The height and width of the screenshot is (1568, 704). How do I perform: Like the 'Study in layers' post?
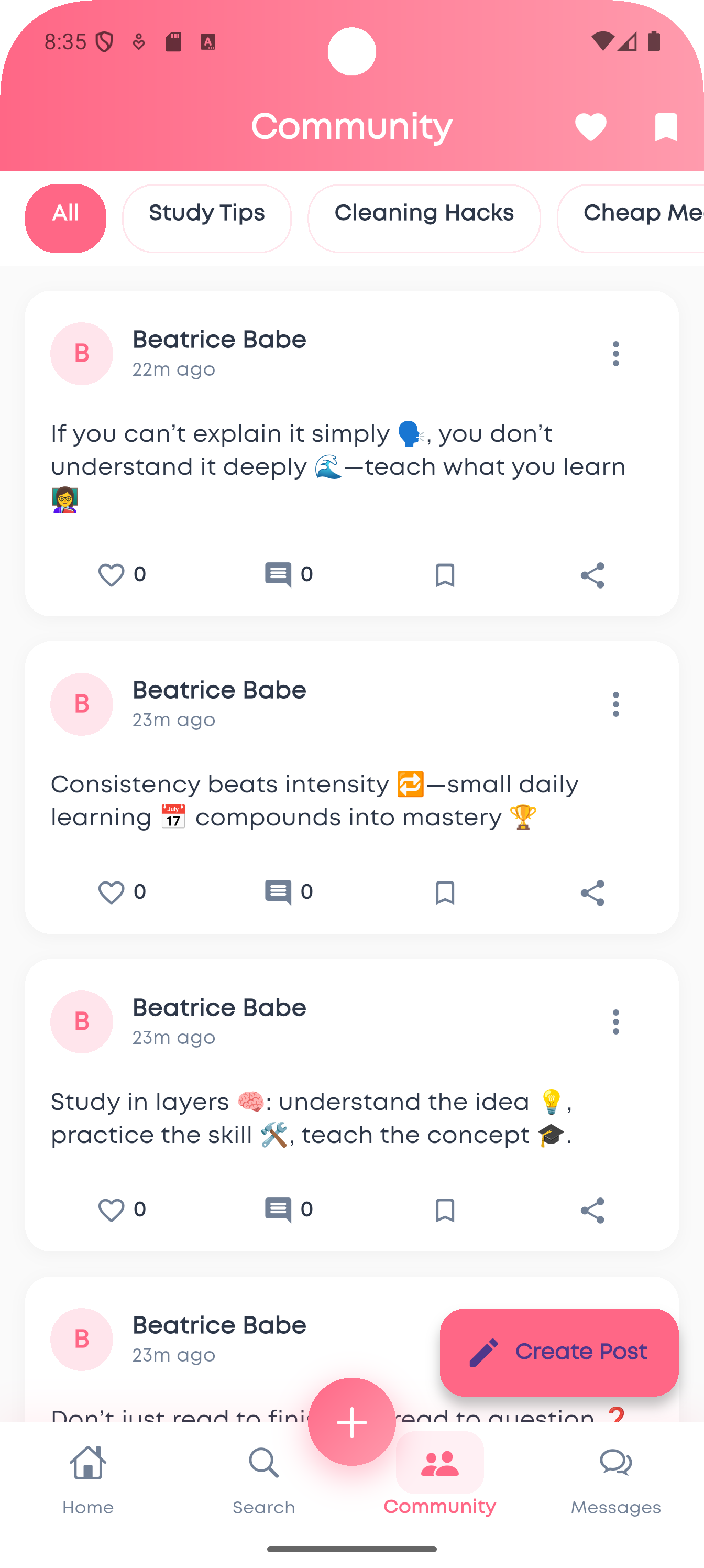tap(112, 1210)
